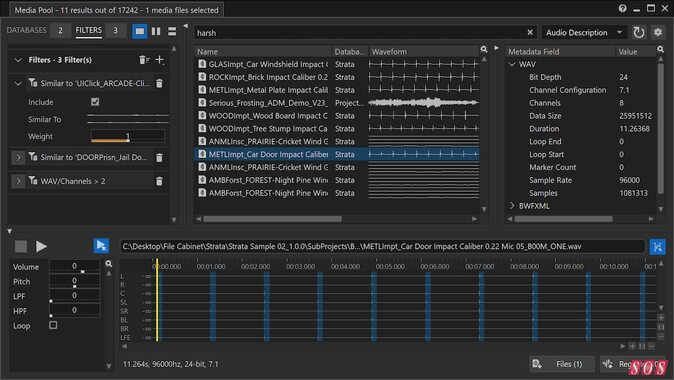
Task: Click the Files (1) button
Action: pos(562,364)
